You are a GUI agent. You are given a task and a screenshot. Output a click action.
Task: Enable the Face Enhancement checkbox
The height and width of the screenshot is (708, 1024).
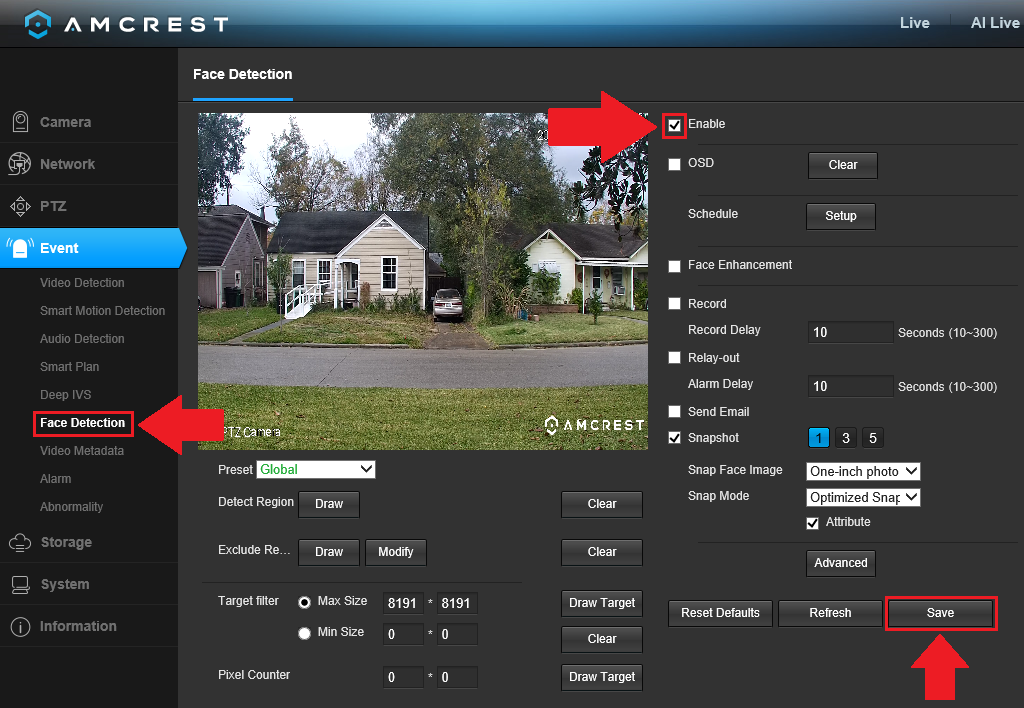[x=675, y=266]
